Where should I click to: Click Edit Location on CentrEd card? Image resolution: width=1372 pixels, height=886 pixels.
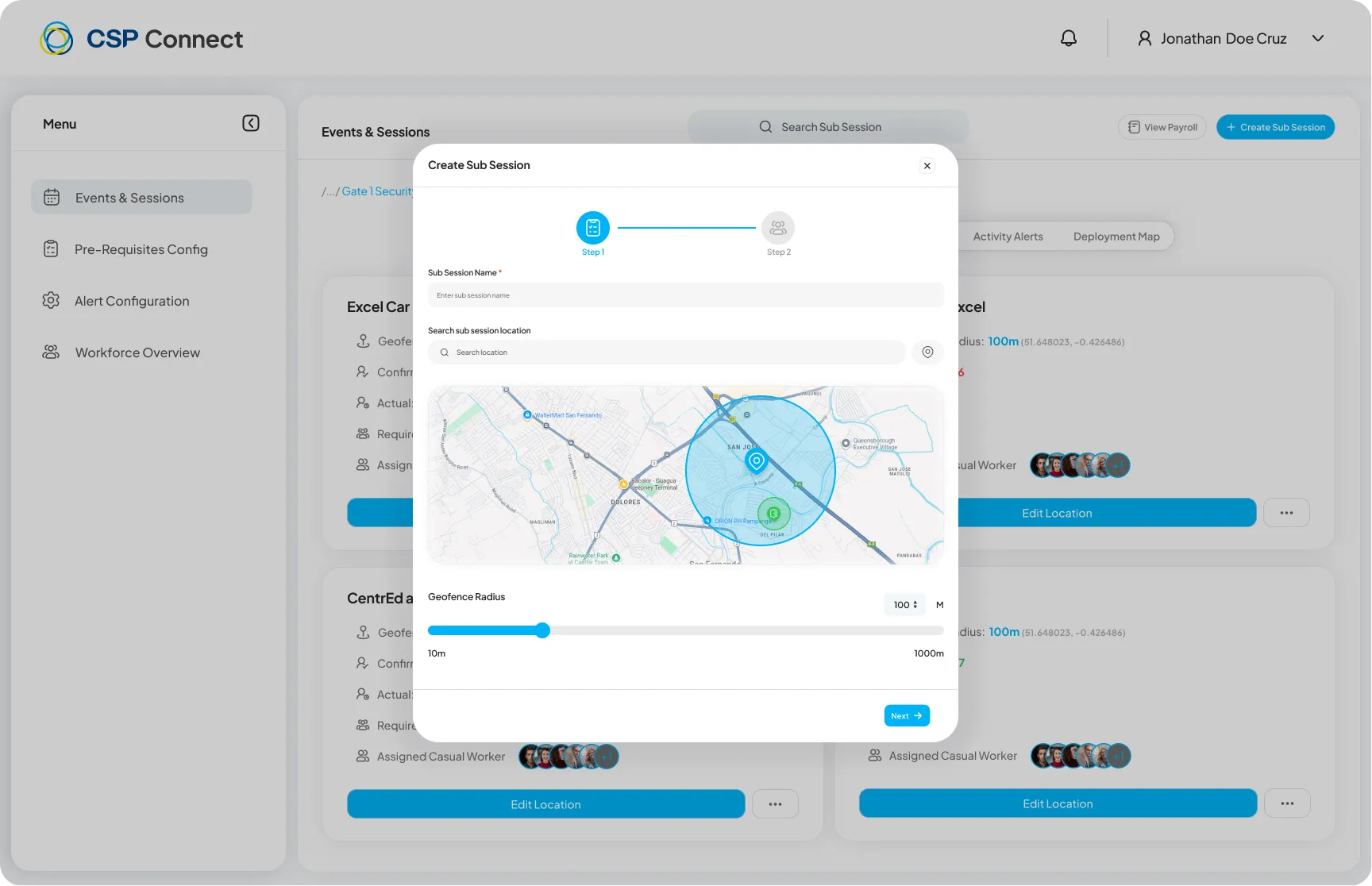point(545,804)
